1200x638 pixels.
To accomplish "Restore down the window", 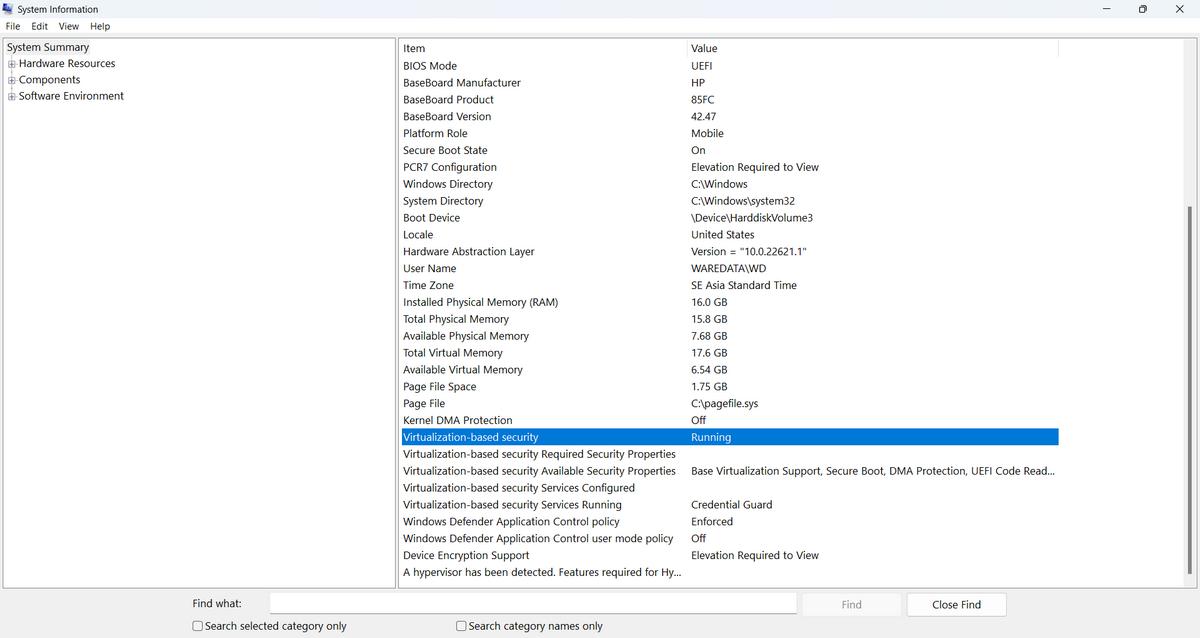I will [x=1142, y=9].
